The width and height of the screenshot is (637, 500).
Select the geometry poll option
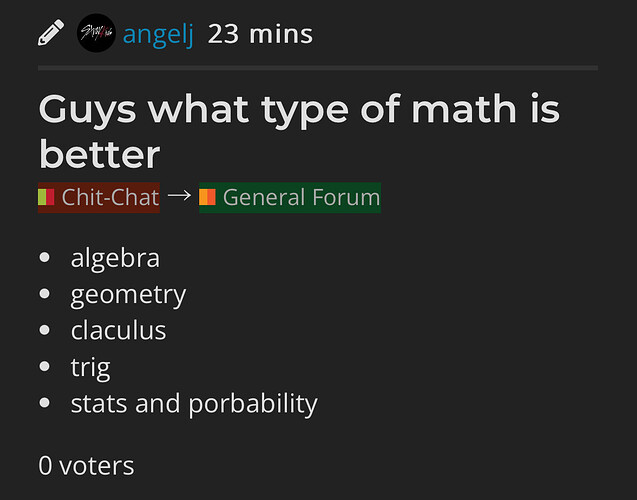128,295
